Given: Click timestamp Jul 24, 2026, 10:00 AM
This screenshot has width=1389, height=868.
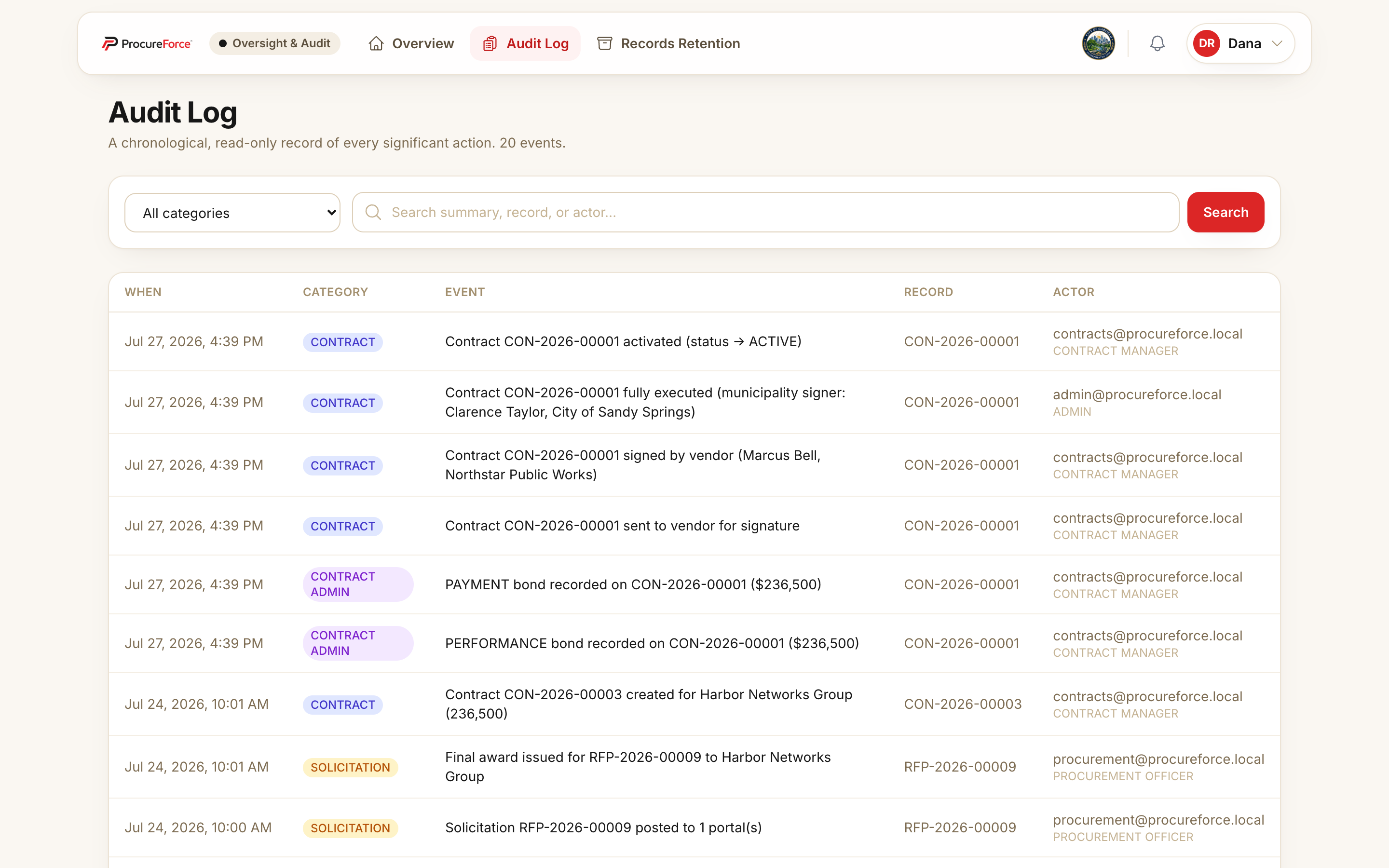Looking at the screenshot, I should 198,828.
